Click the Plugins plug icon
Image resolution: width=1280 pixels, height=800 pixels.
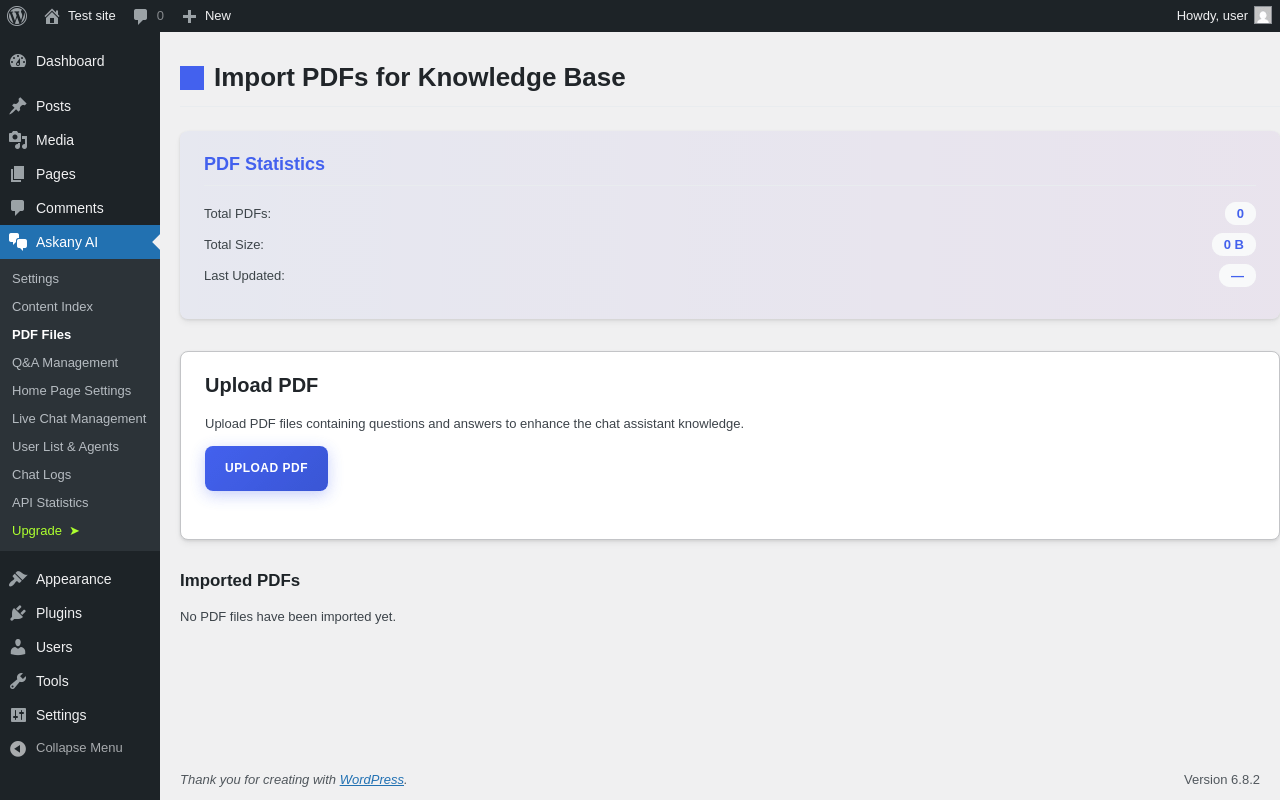pyautogui.click(x=18, y=613)
